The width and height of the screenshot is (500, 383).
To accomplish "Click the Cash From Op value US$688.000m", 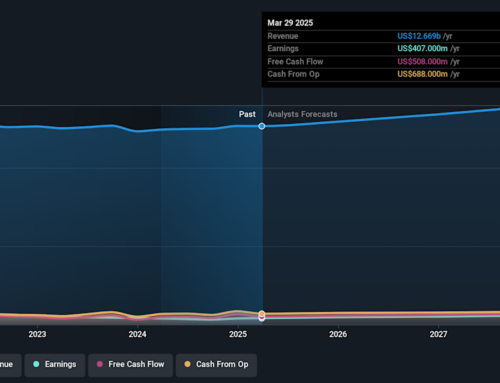I will pyautogui.click(x=422, y=74).
